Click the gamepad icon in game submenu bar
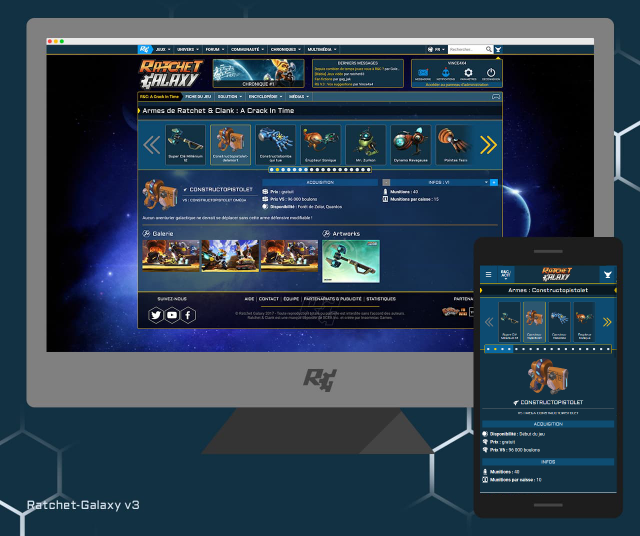The image size is (640, 536). [496, 97]
